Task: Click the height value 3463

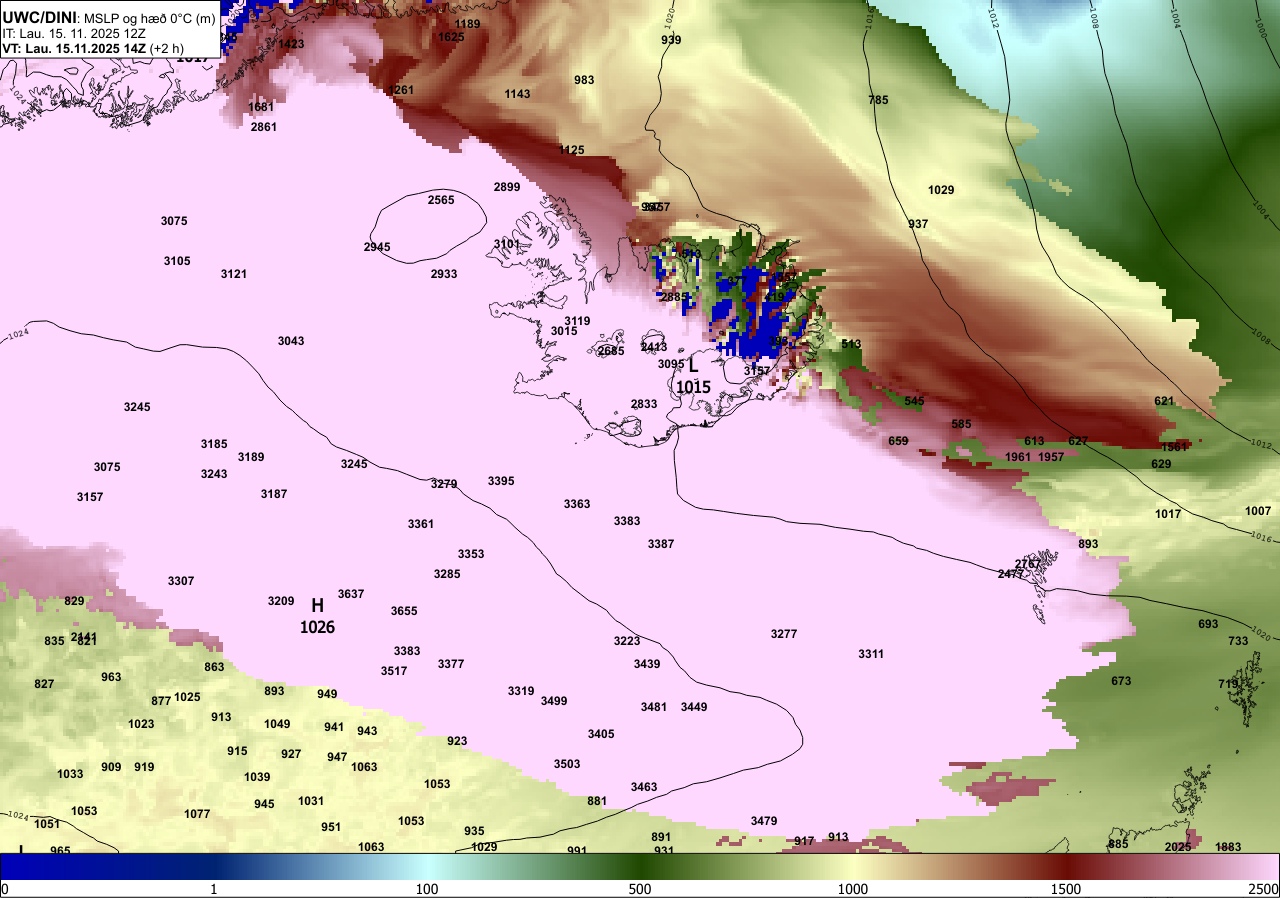Action: pyautogui.click(x=644, y=787)
